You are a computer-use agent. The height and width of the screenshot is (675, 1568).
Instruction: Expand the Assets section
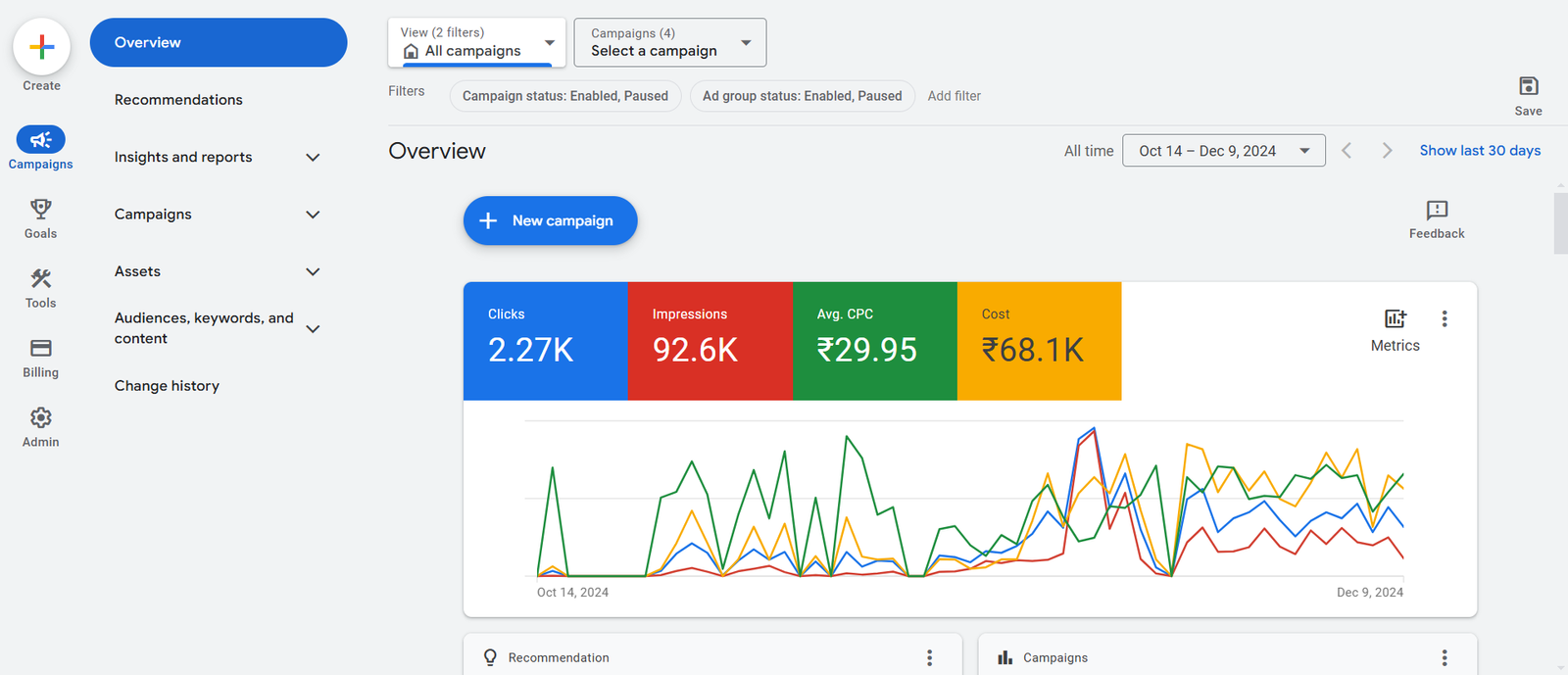(313, 271)
